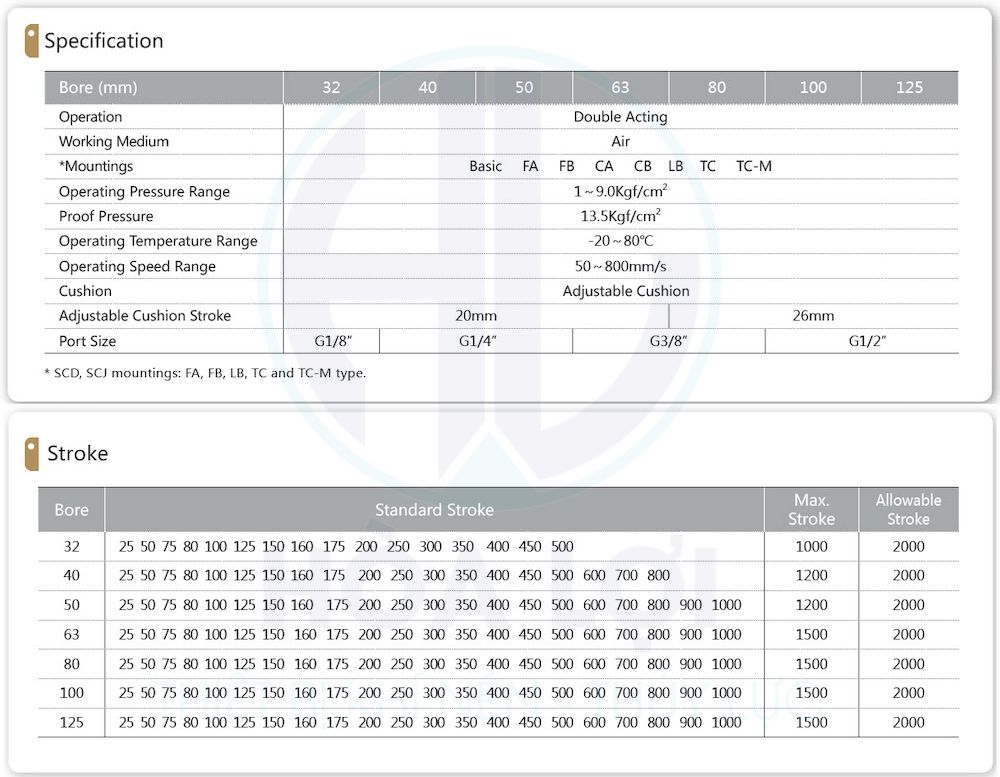Select the bore 50 column header

[524, 87]
